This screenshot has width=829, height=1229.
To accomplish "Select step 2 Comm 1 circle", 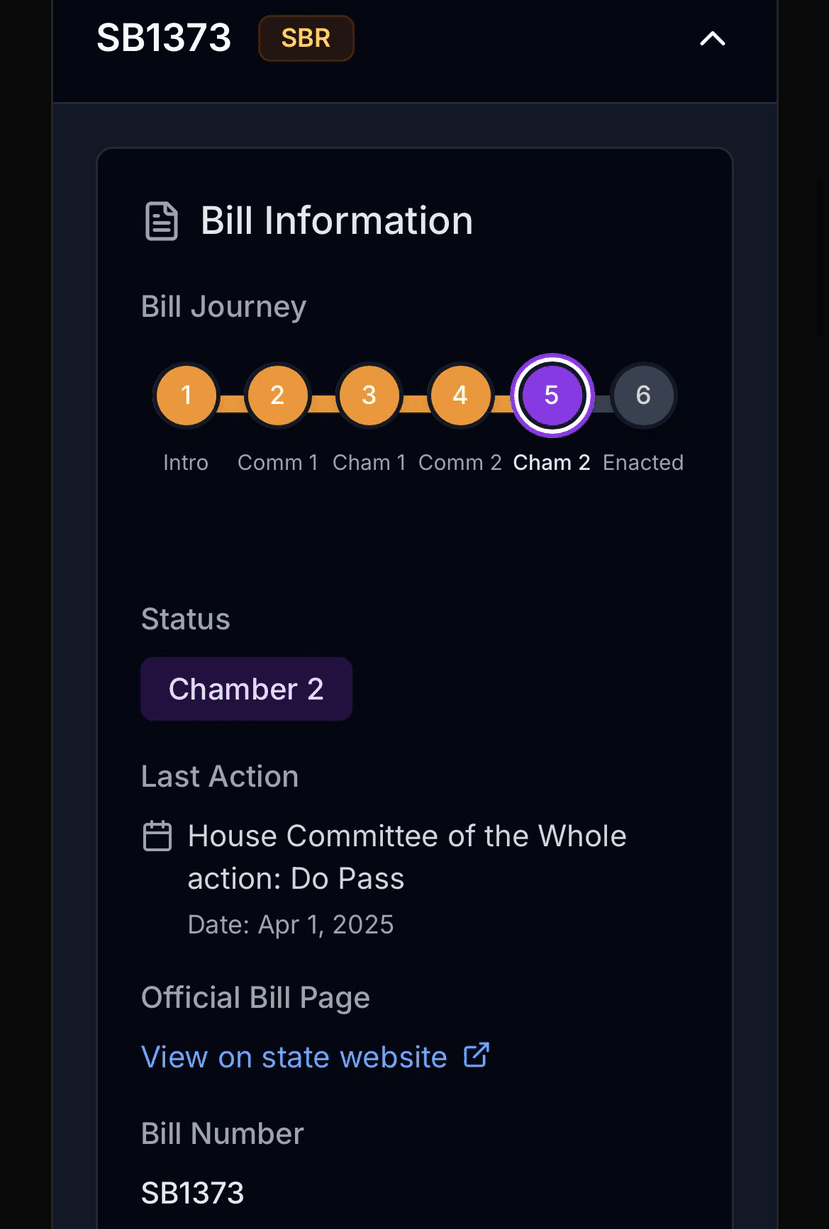I will tap(277, 395).
